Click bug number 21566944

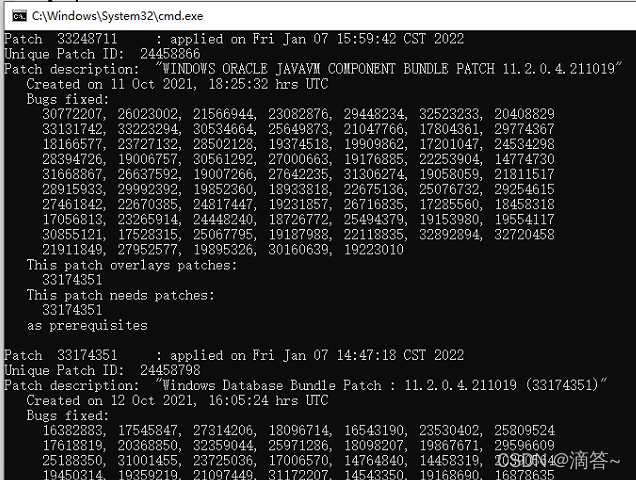(223, 114)
